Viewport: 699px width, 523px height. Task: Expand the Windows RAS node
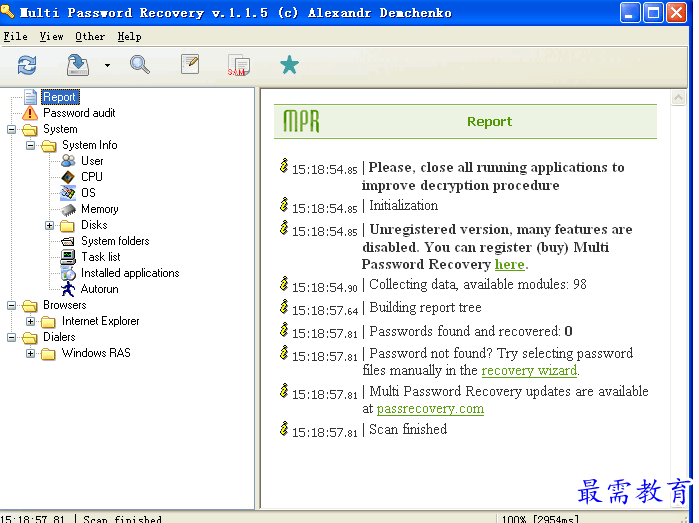pyautogui.click(x=30, y=354)
